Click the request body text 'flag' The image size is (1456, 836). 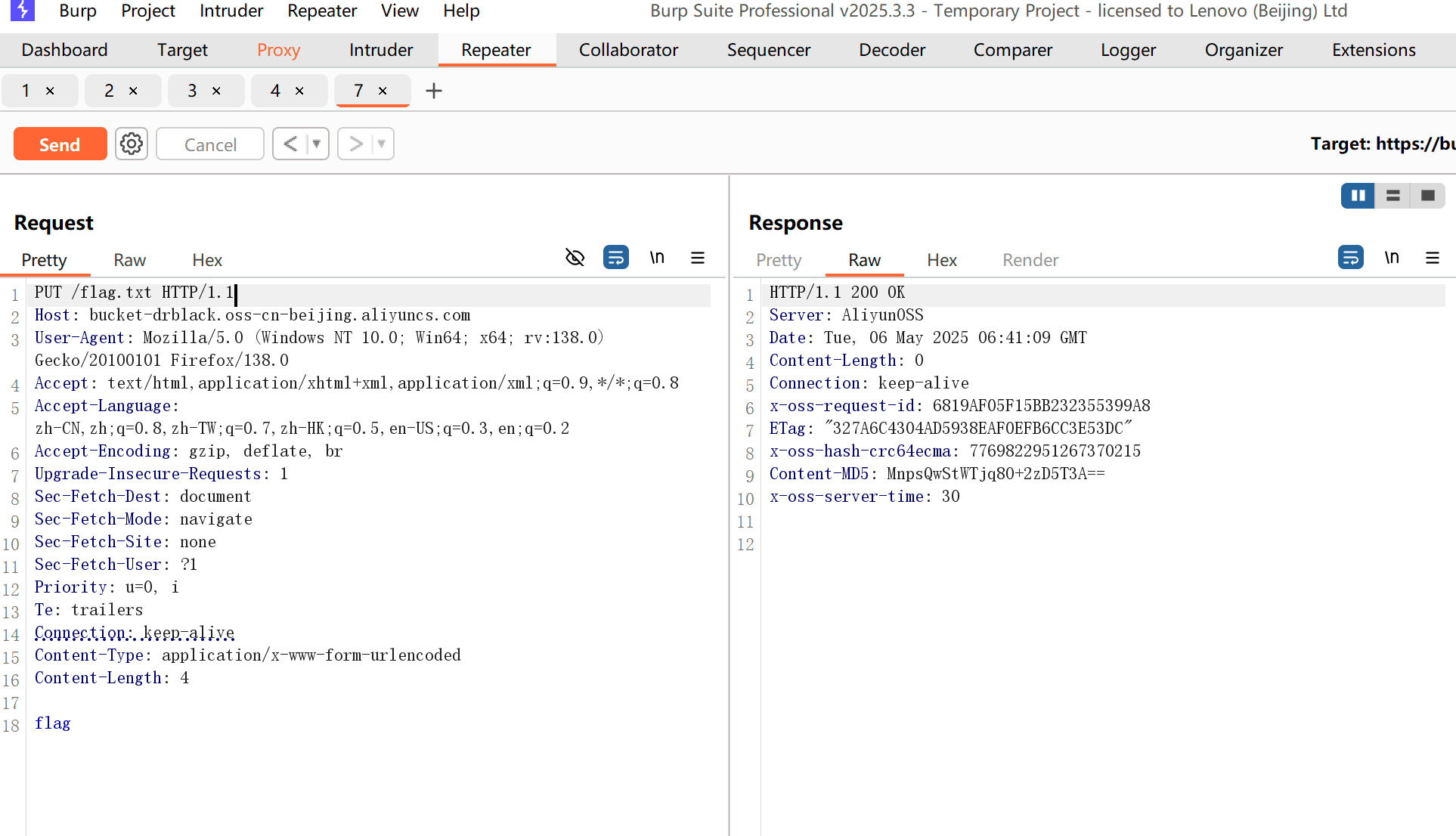pos(52,723)
